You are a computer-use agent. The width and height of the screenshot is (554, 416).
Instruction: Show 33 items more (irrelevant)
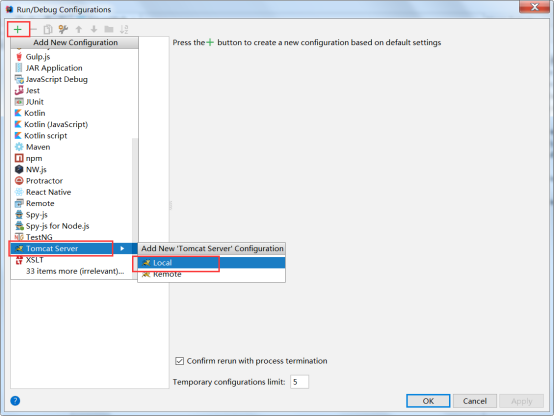75,271
